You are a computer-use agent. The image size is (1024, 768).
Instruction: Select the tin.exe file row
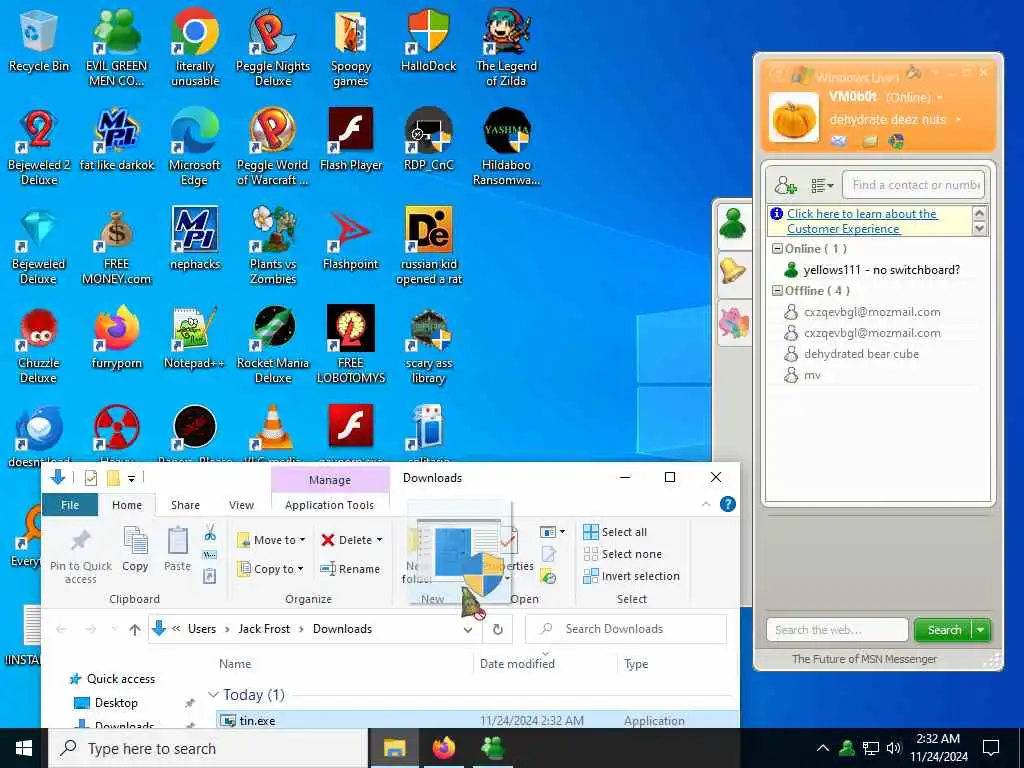(478, 721)
